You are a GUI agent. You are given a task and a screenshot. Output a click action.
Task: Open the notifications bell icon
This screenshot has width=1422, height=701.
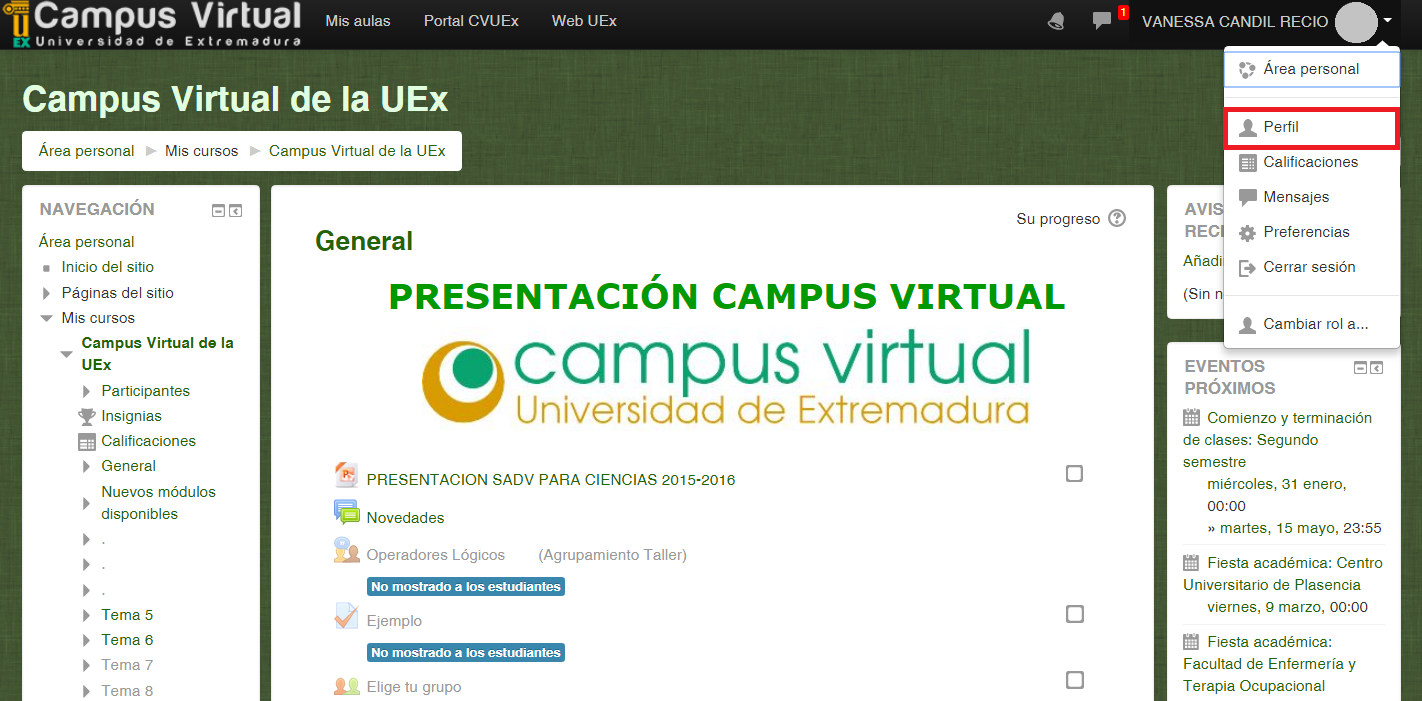(x=1055, y=20)
